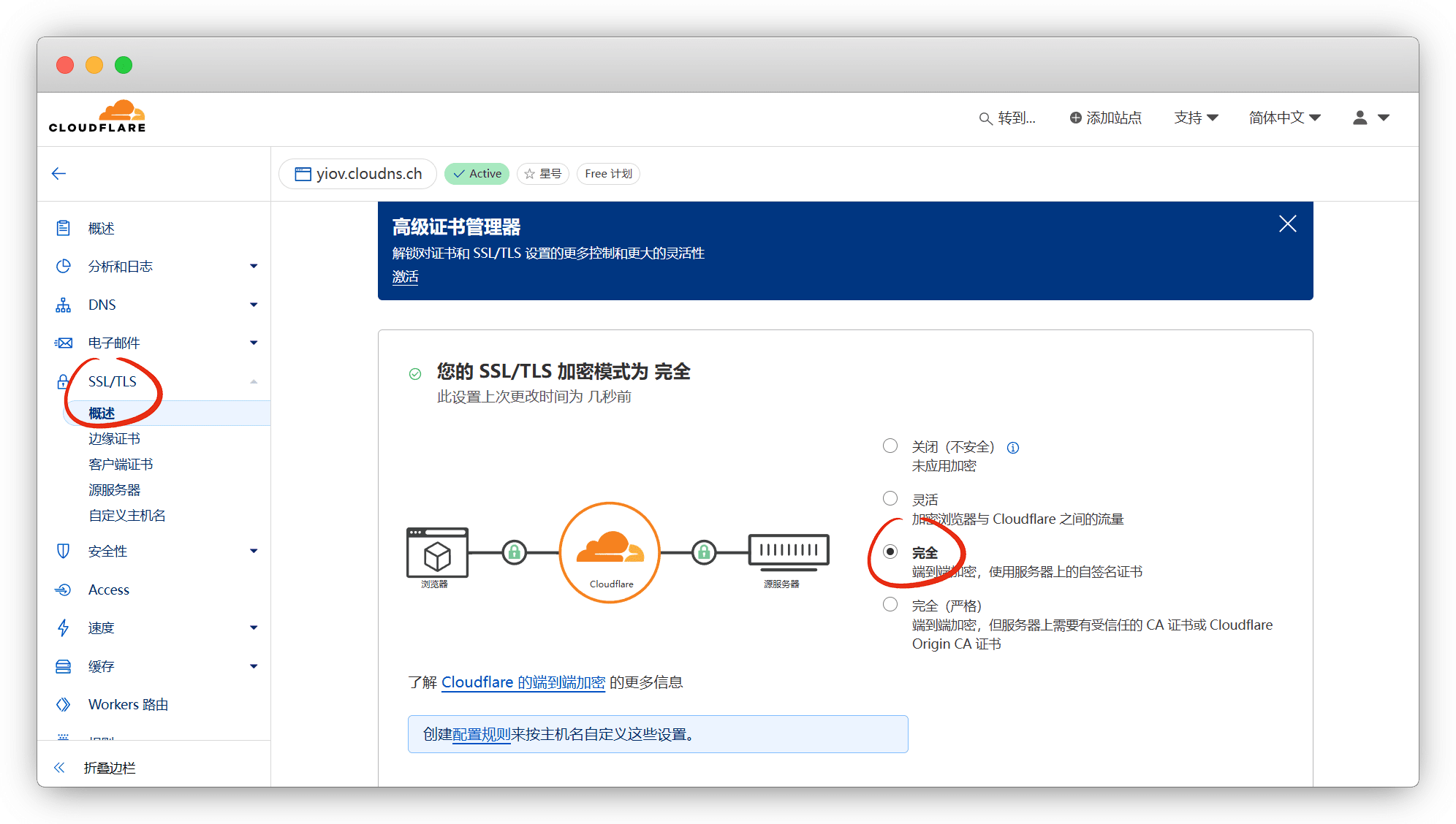The image size is (1456, 824).
Task: Click the info icon beside 关闭 (不安全)
Action: [x=1013, y=448]
